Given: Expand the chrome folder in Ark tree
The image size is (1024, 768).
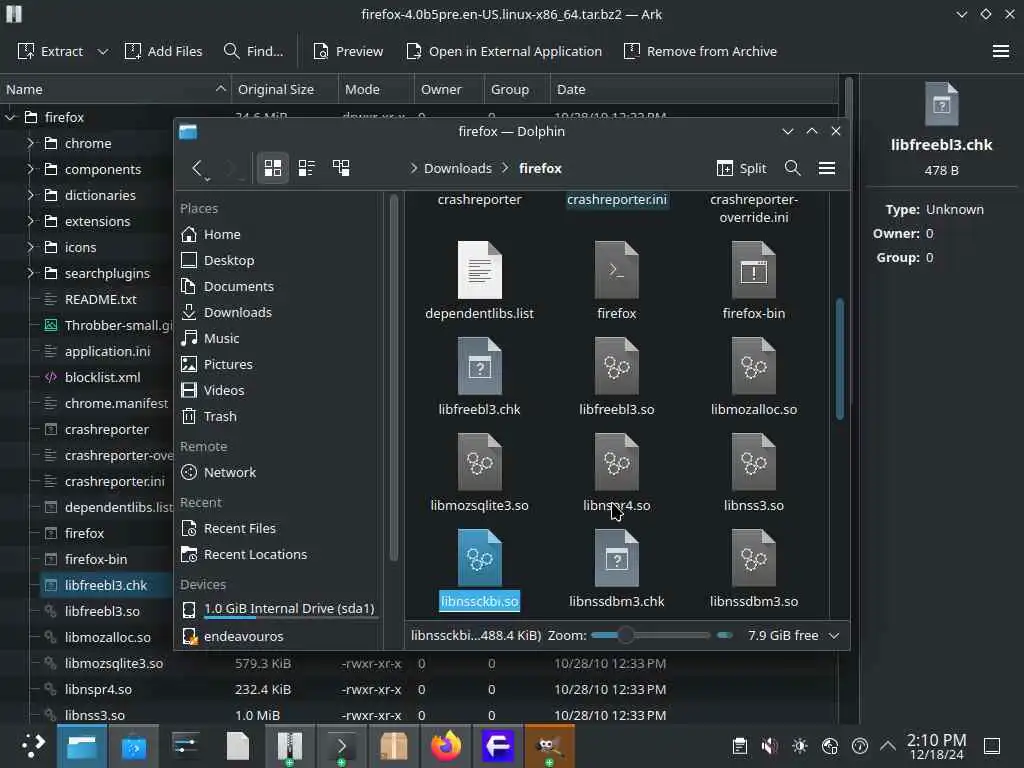Looking at the screenshot, I should (x=30, y=143).
